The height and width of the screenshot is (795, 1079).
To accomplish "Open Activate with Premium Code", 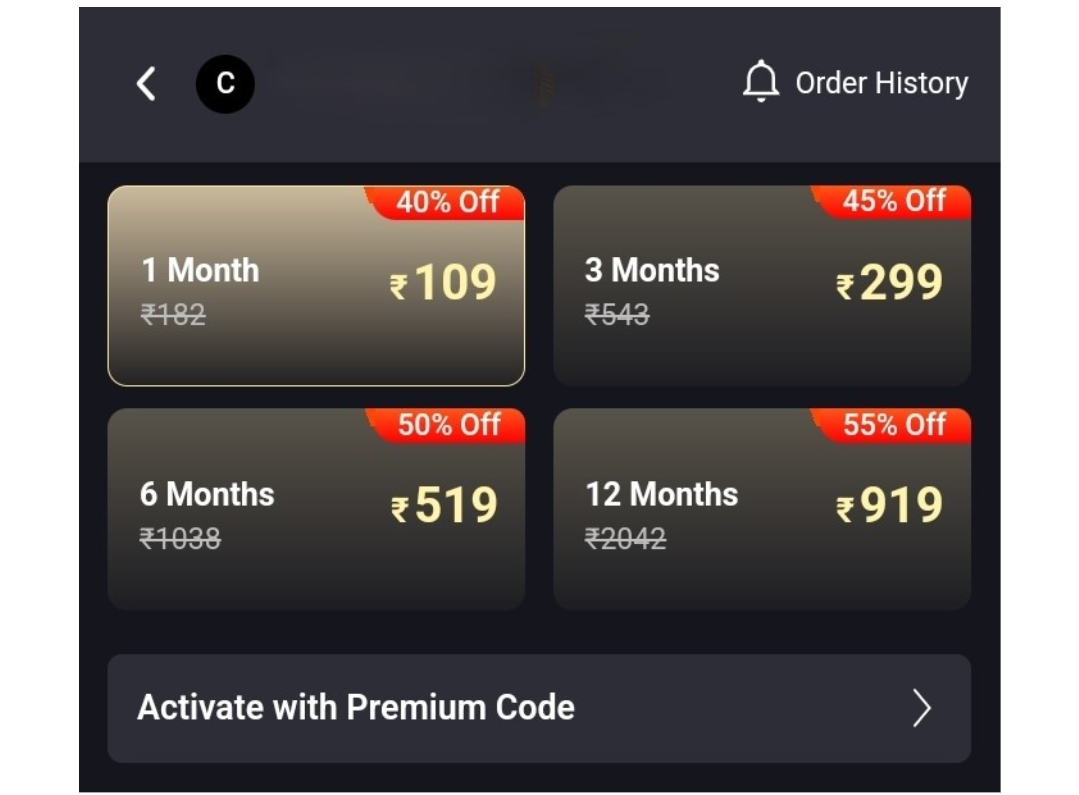I will (x=356, y=708).
